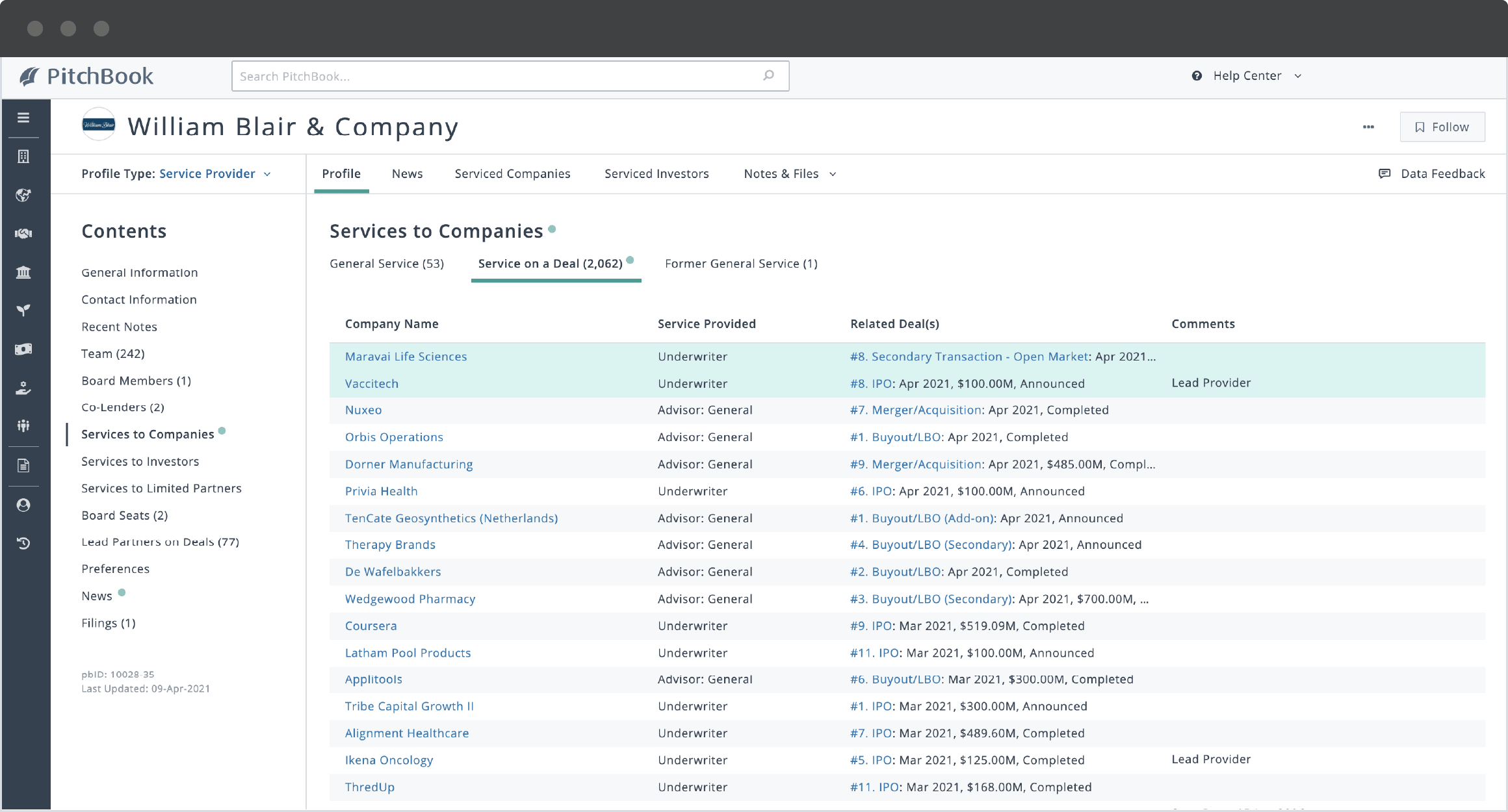1508x812 pixels.
Task: Click the bank building icon in sidebar
Action: point(23,272)
